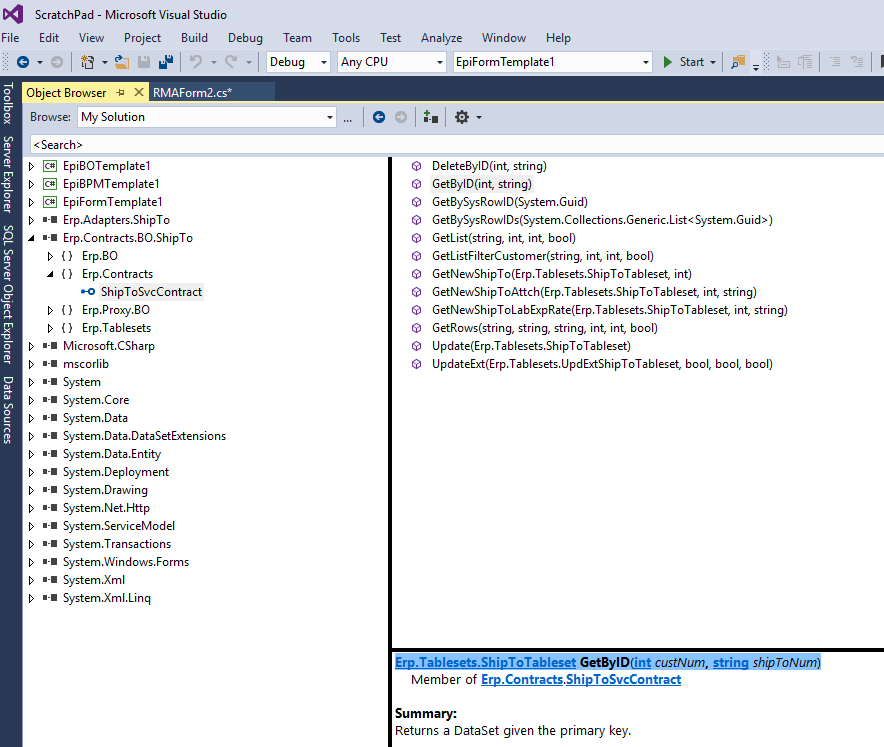This screenshot has height=747, width=884.
Task: Collapse the Erp.Contracts.BO.ShipTo node
Action: (32, 238)
